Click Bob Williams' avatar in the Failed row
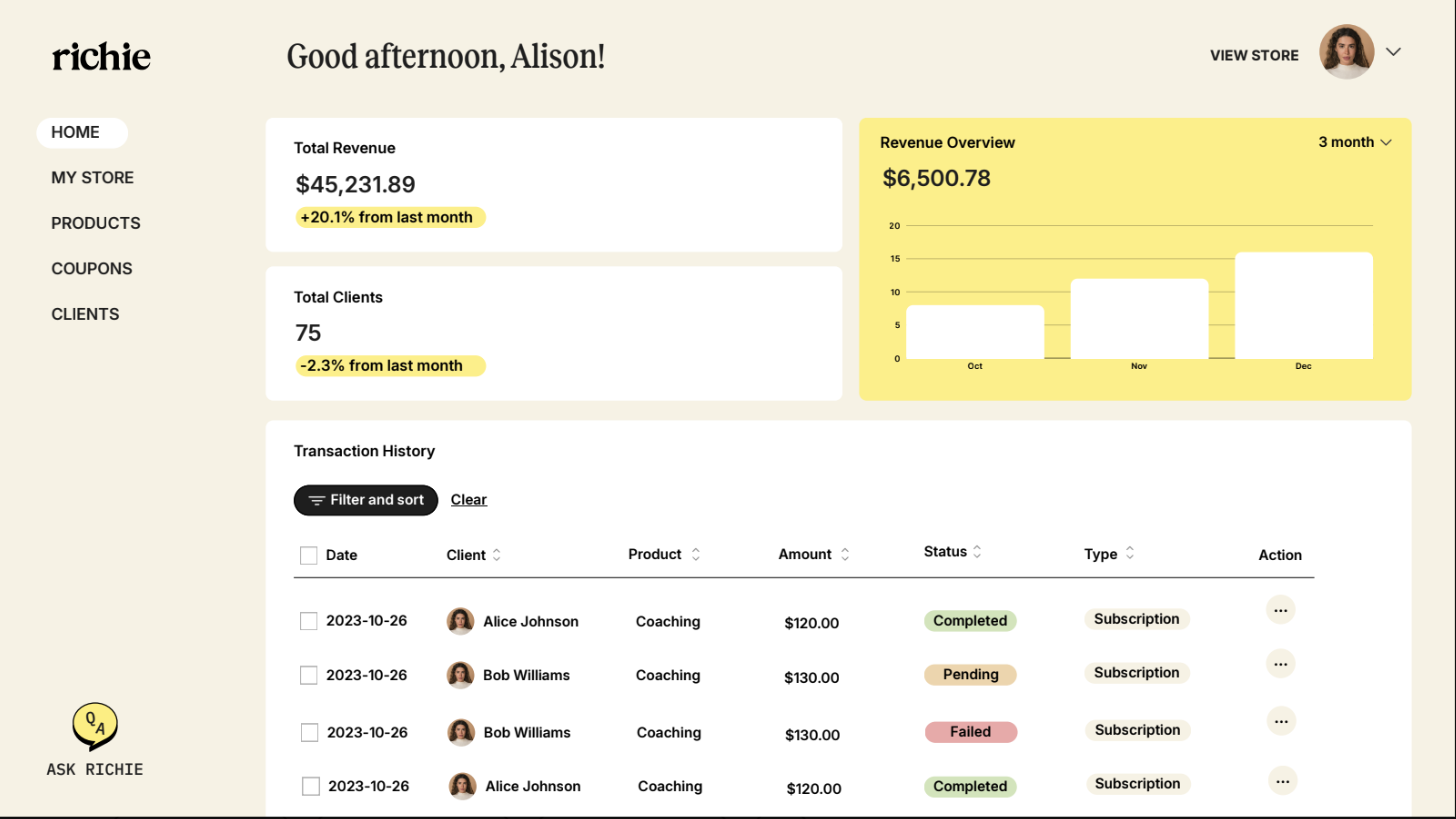Viewport: 1456px width, 819px height. coord(460,732)
